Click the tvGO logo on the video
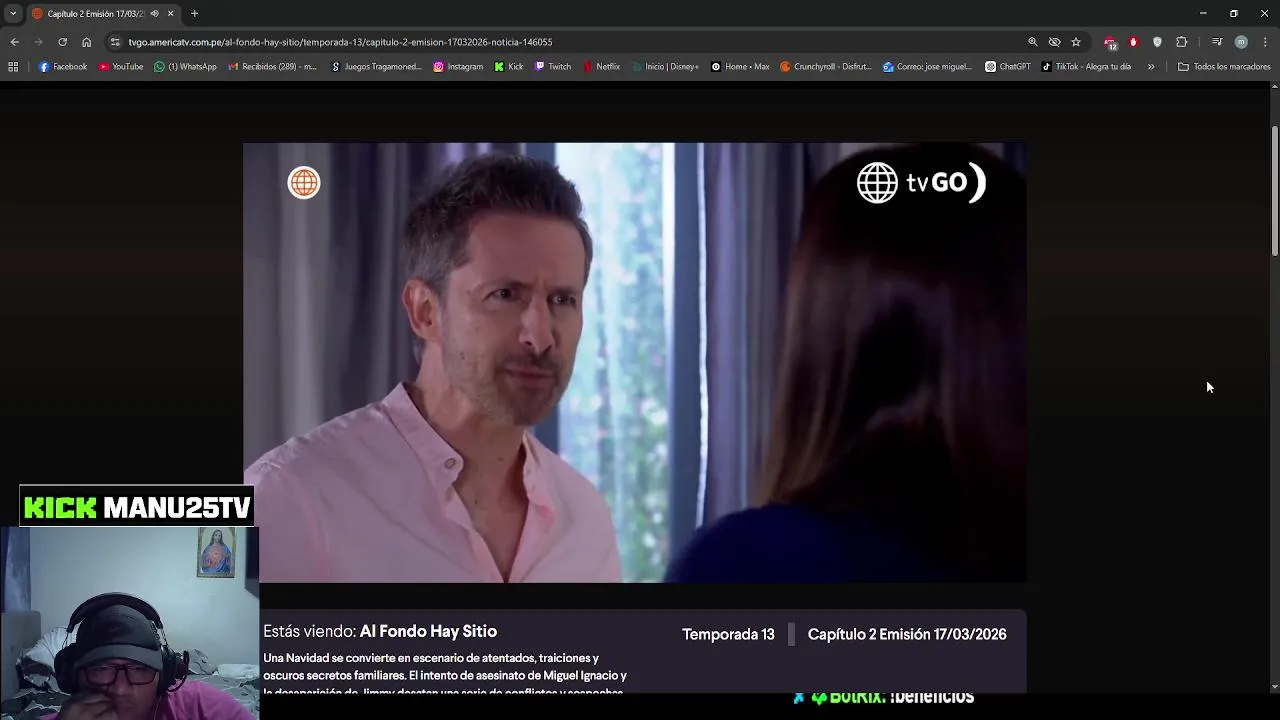The image size is (1280, 720). [x=921, y=183]
